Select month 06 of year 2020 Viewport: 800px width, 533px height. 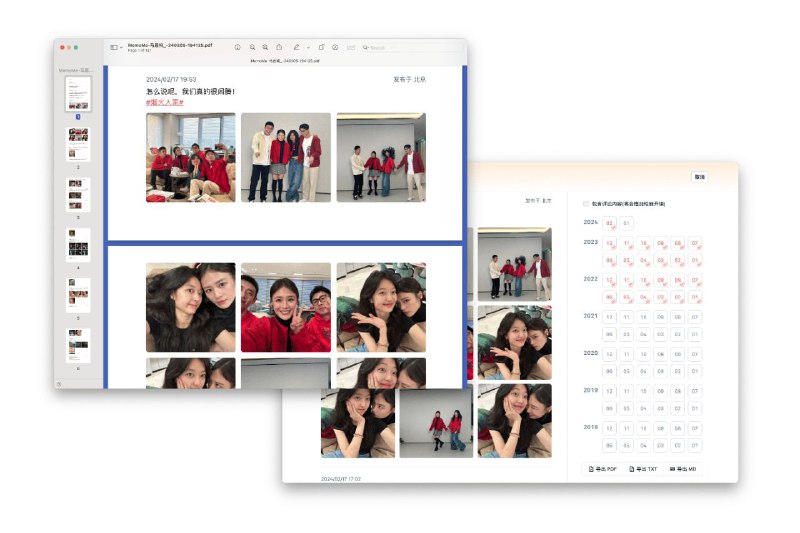609,371
